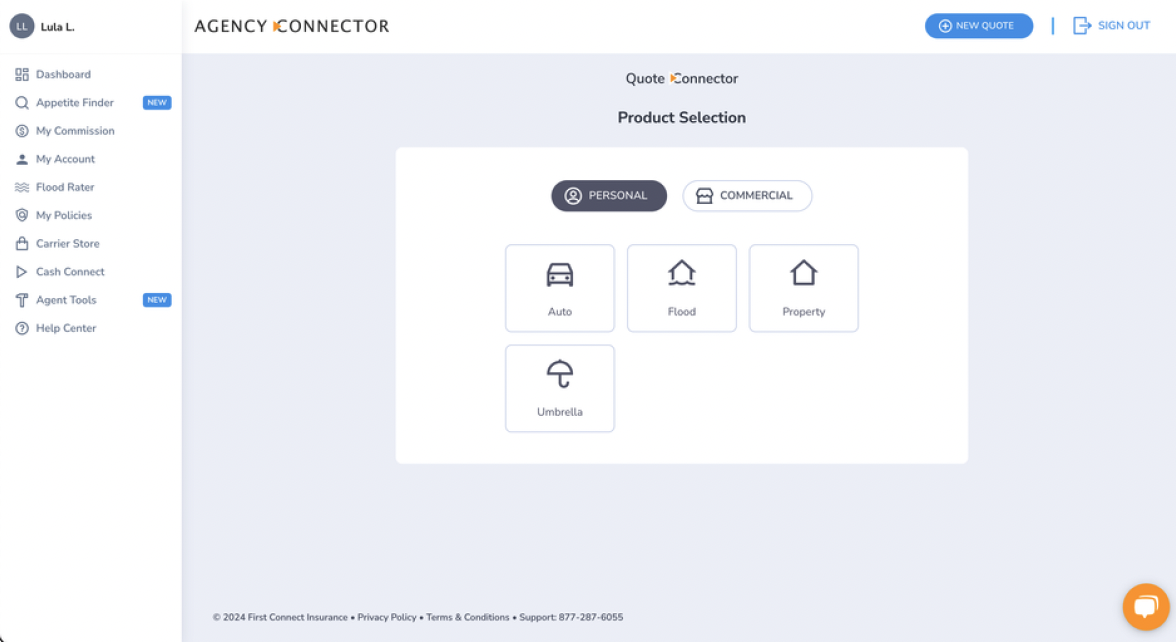Open the Help Center question mark icon
The image size is (1176, 642).
pyautogui.click(x=21, y=328)
